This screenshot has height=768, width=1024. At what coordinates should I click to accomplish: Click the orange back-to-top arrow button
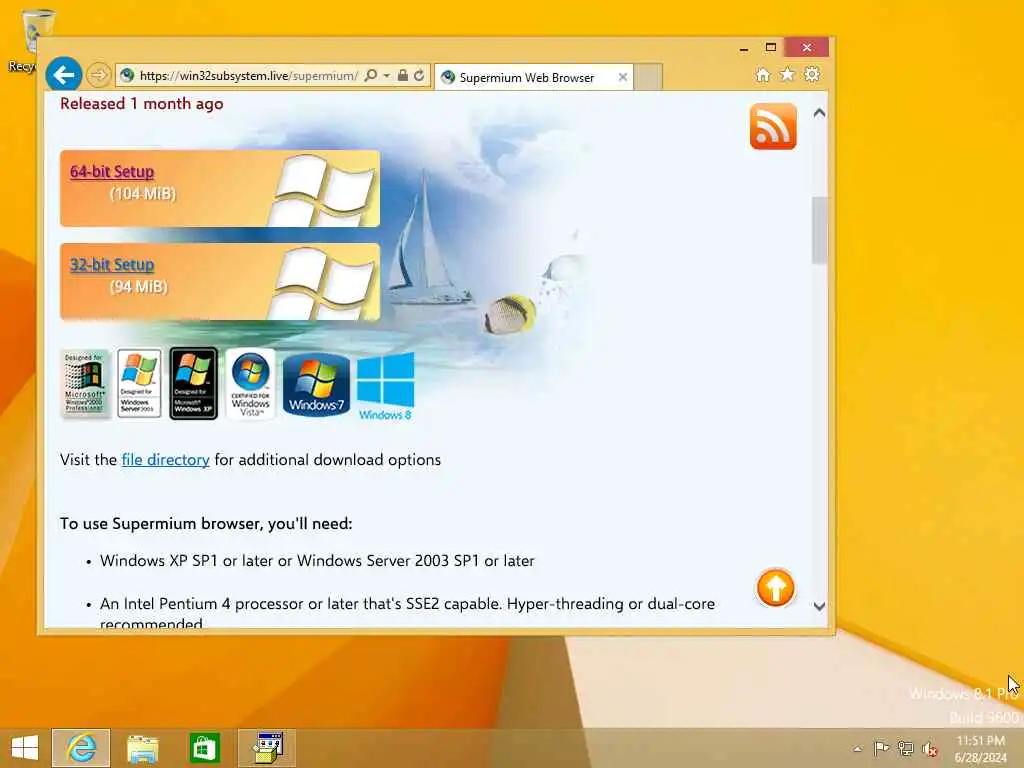(x=776, y=588)
